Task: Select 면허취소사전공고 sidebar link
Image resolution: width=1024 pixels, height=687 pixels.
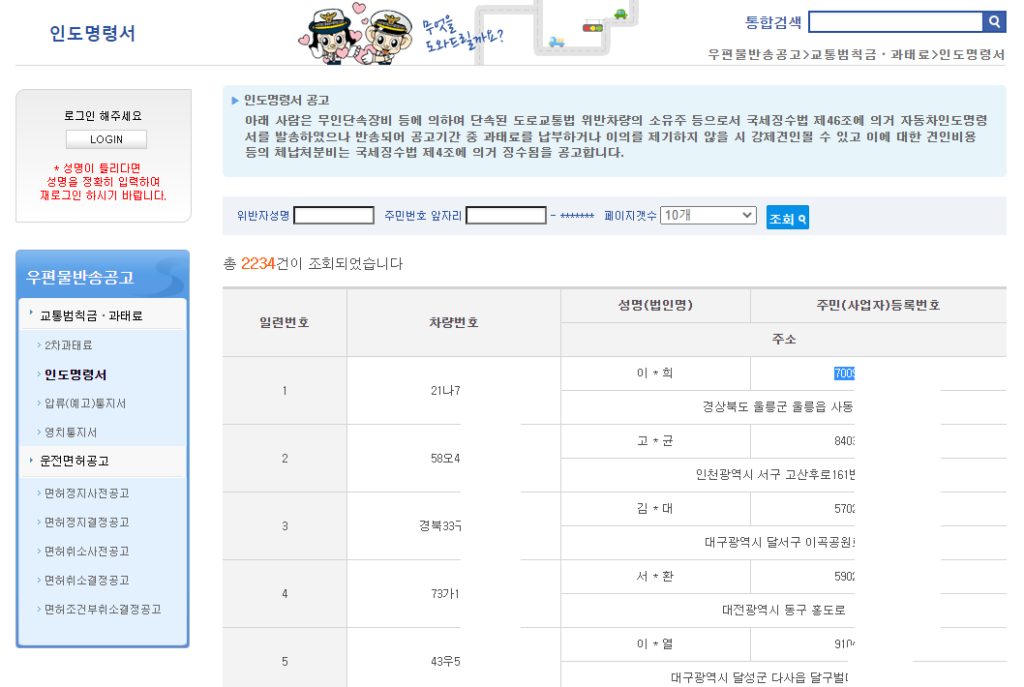Action: point(86,551)
